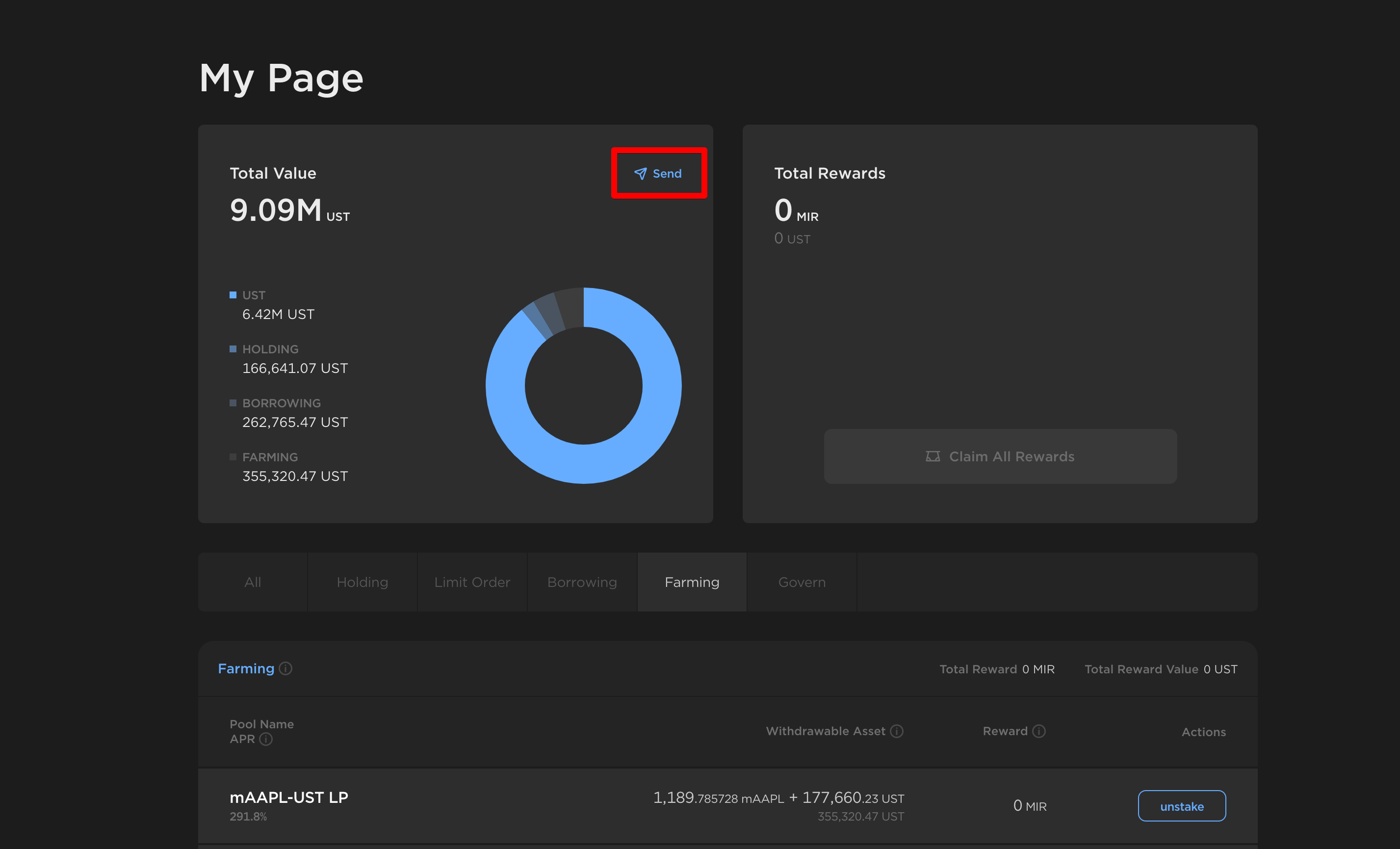Viewport: 1400px width, 849px height.
Task: Open the Limit Order tab
Action: point(472,583)
